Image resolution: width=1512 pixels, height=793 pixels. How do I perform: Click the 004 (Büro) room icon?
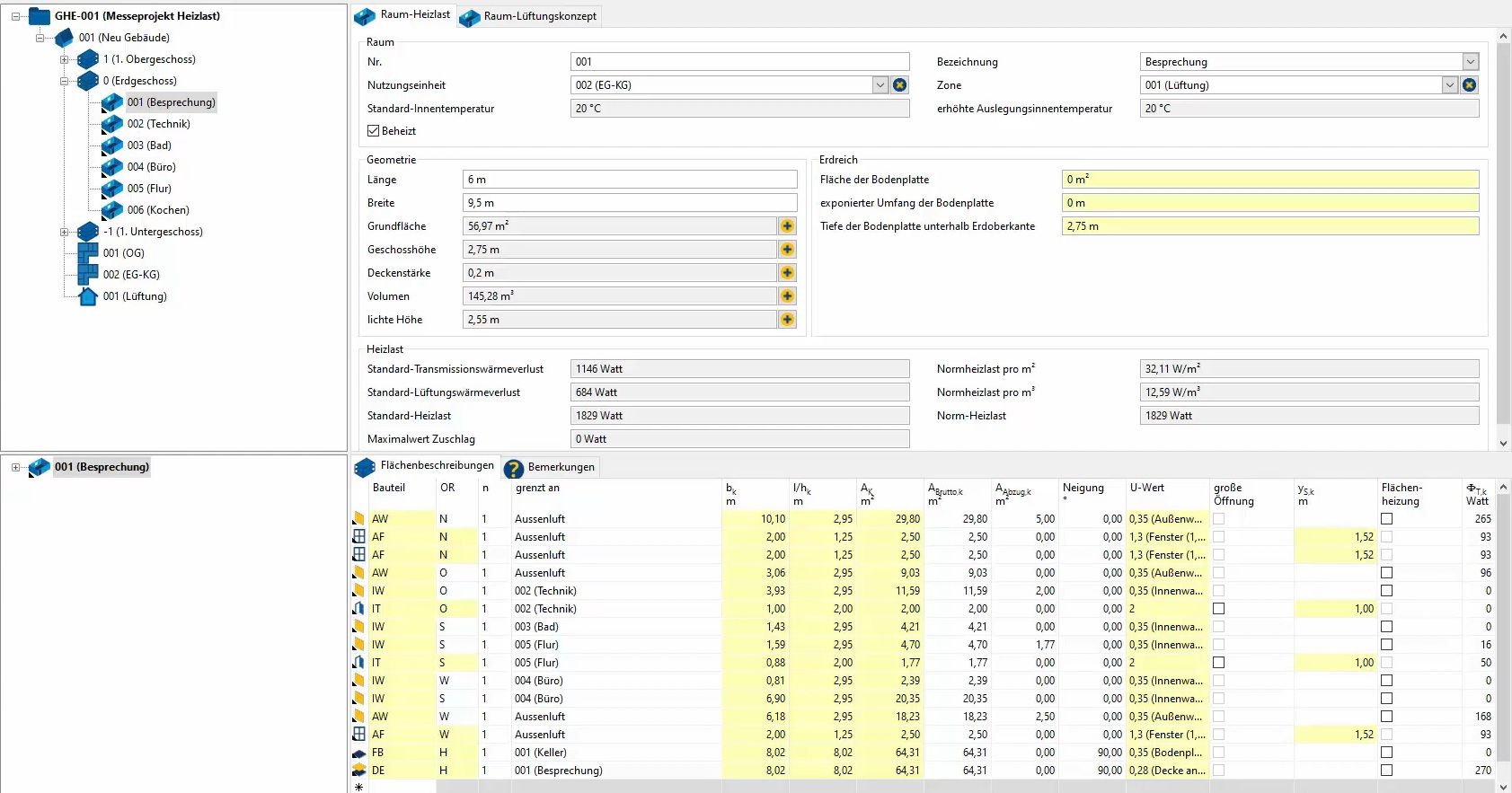(112, 167)
